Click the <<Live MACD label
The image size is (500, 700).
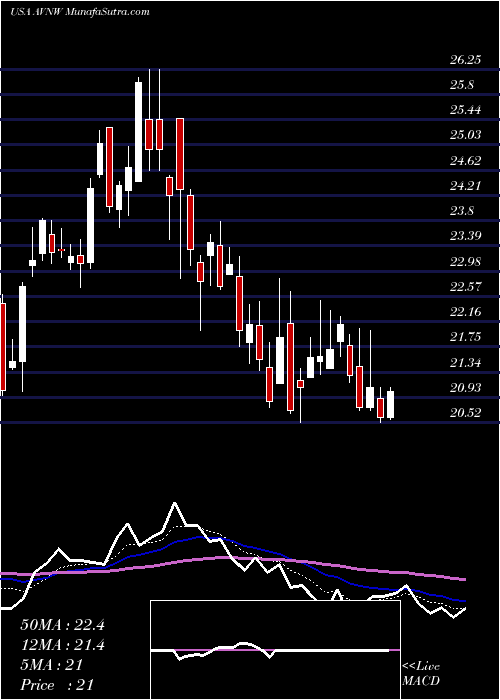click(x=421, y=674)
